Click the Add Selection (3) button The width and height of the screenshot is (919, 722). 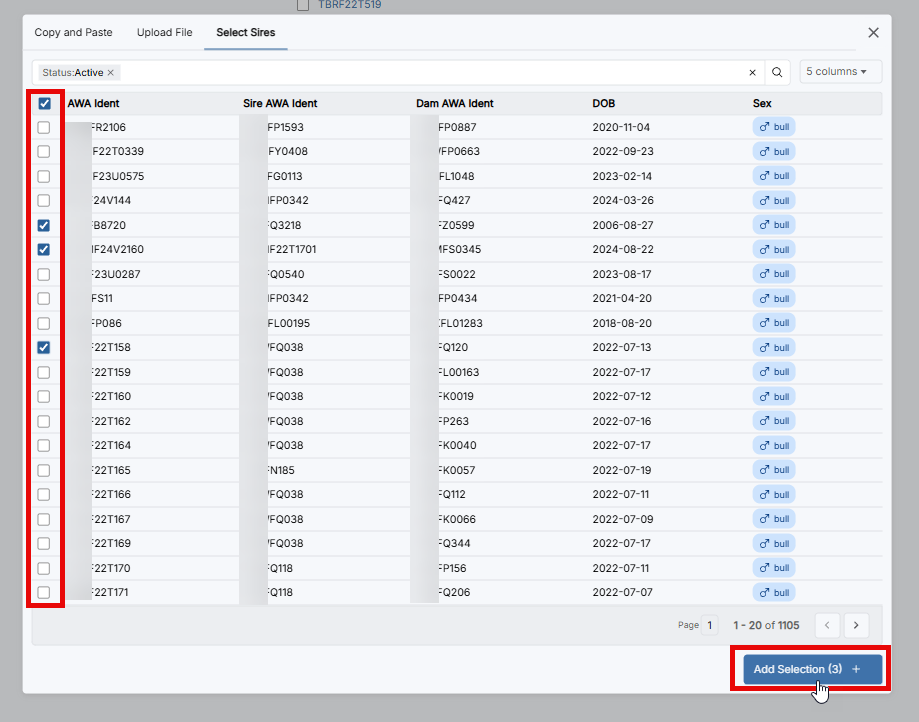coord(812,669)
